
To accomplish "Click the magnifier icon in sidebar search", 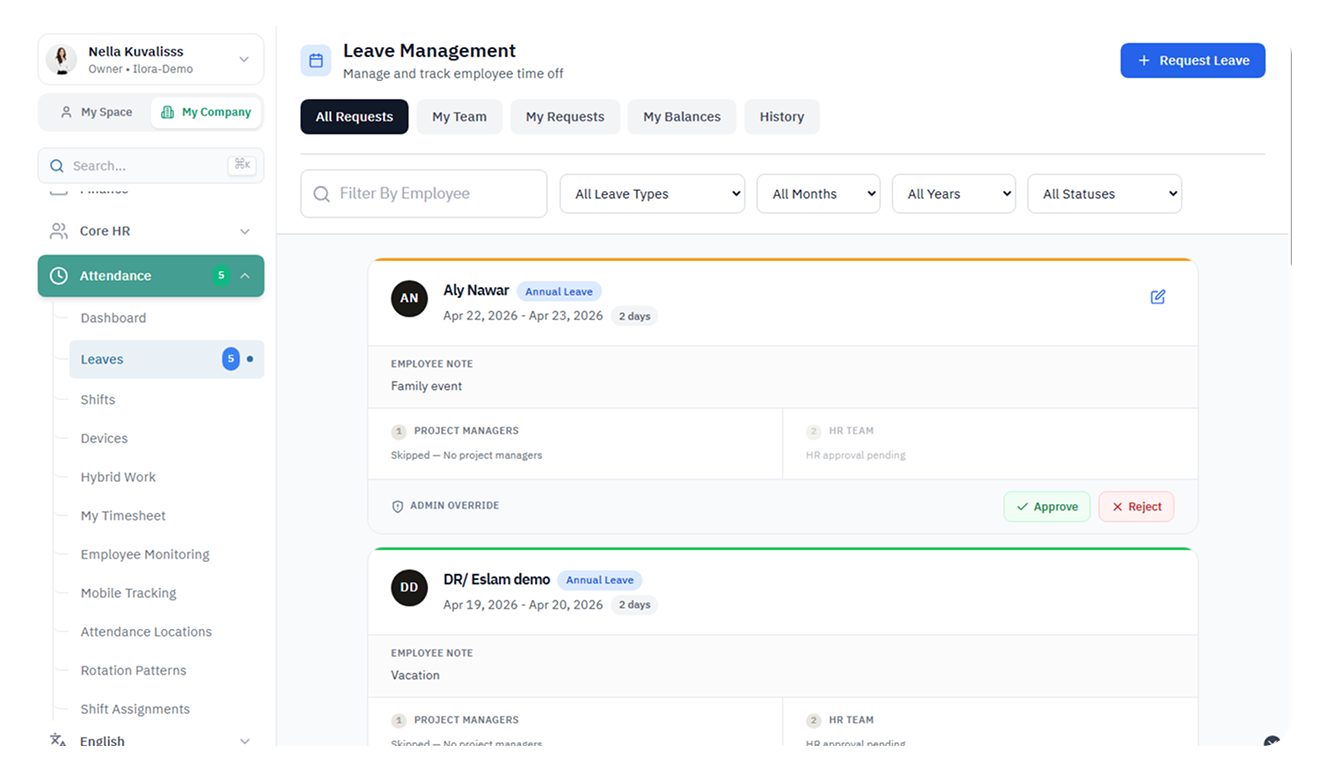I will (56, 166).
